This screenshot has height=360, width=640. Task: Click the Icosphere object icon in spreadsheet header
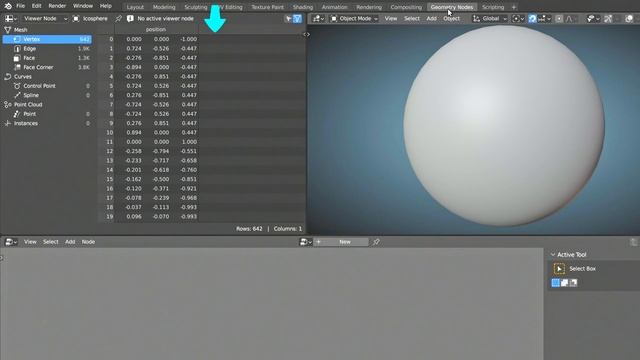[76, 18]
